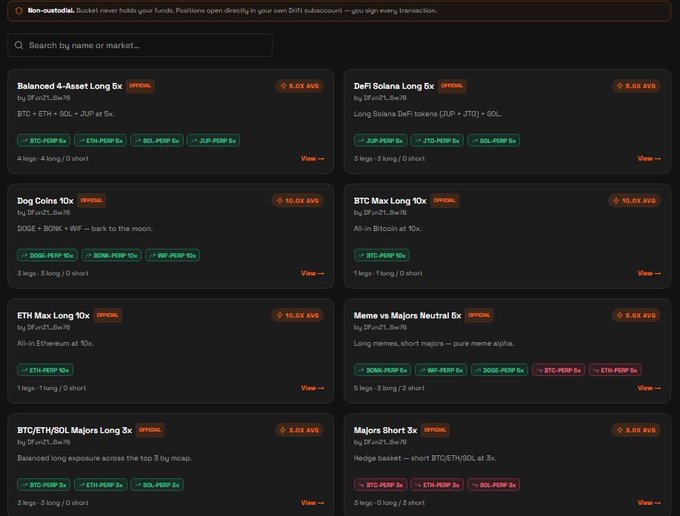Click OFFICIAL badge next to Dog Coins 10x
The height and width of the screenshot is (516, 680).
tap(92, 201)
